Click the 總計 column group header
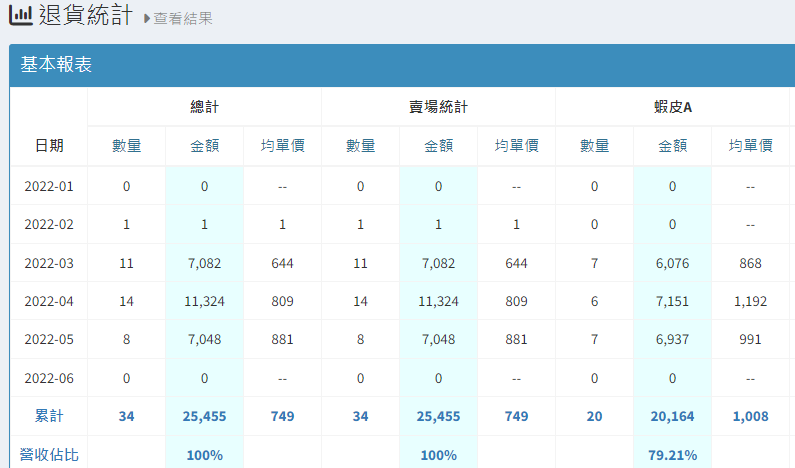Image resolution: width=795 pixels, height=468 pixels. (204, 106)
